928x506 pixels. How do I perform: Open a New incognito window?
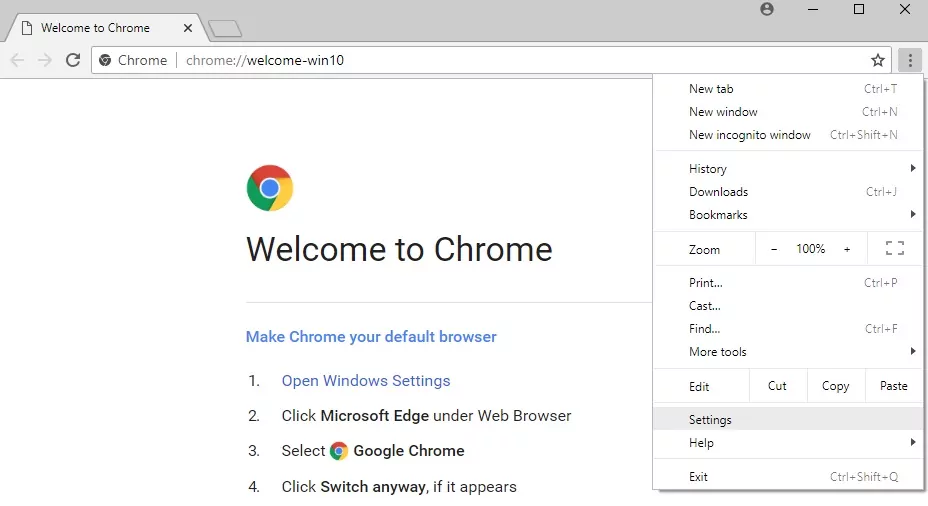788,135
